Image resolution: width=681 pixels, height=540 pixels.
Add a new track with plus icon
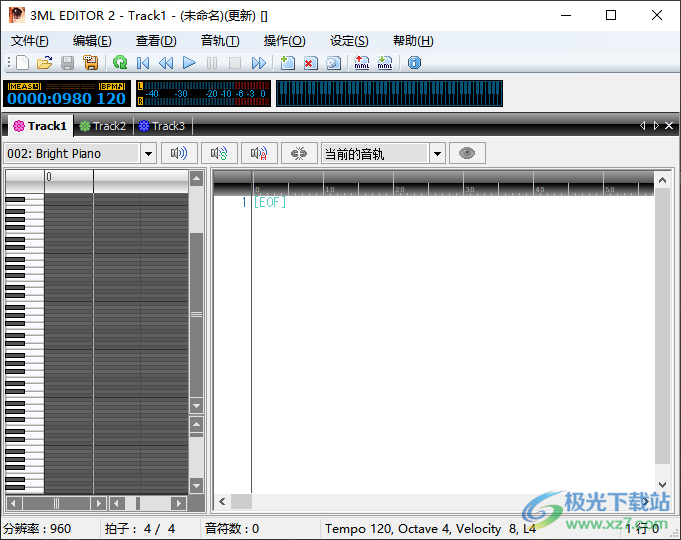[x=288, y=63]
